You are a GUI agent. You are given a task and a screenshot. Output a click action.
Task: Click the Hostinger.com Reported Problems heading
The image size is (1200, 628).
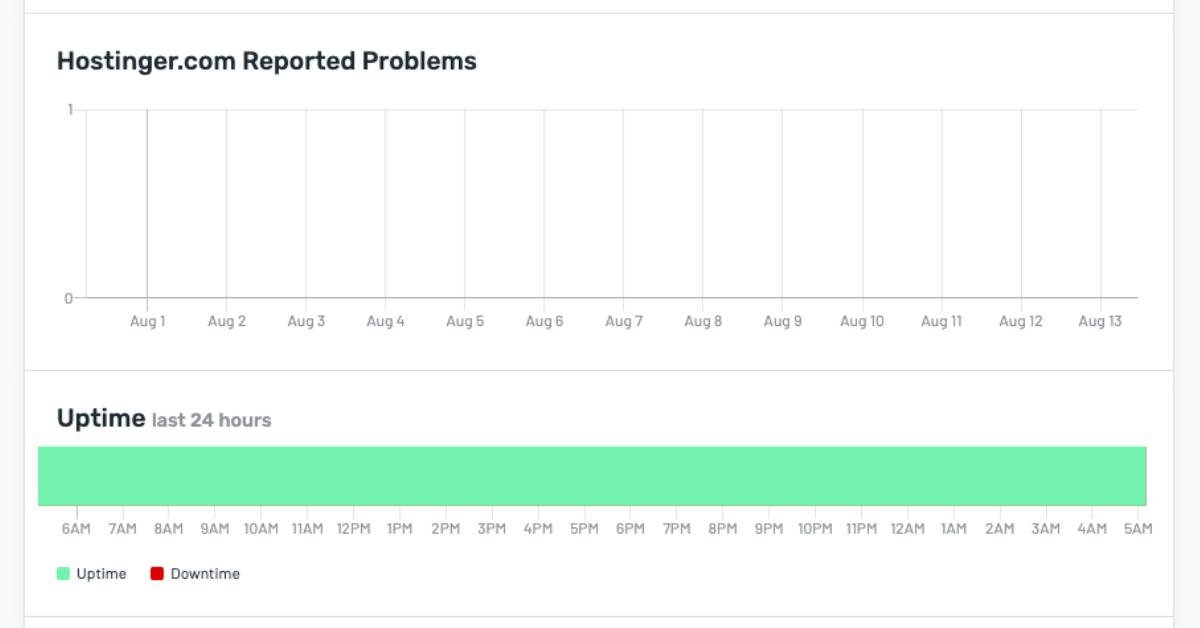pyautogui.click(x=267, y=61)
